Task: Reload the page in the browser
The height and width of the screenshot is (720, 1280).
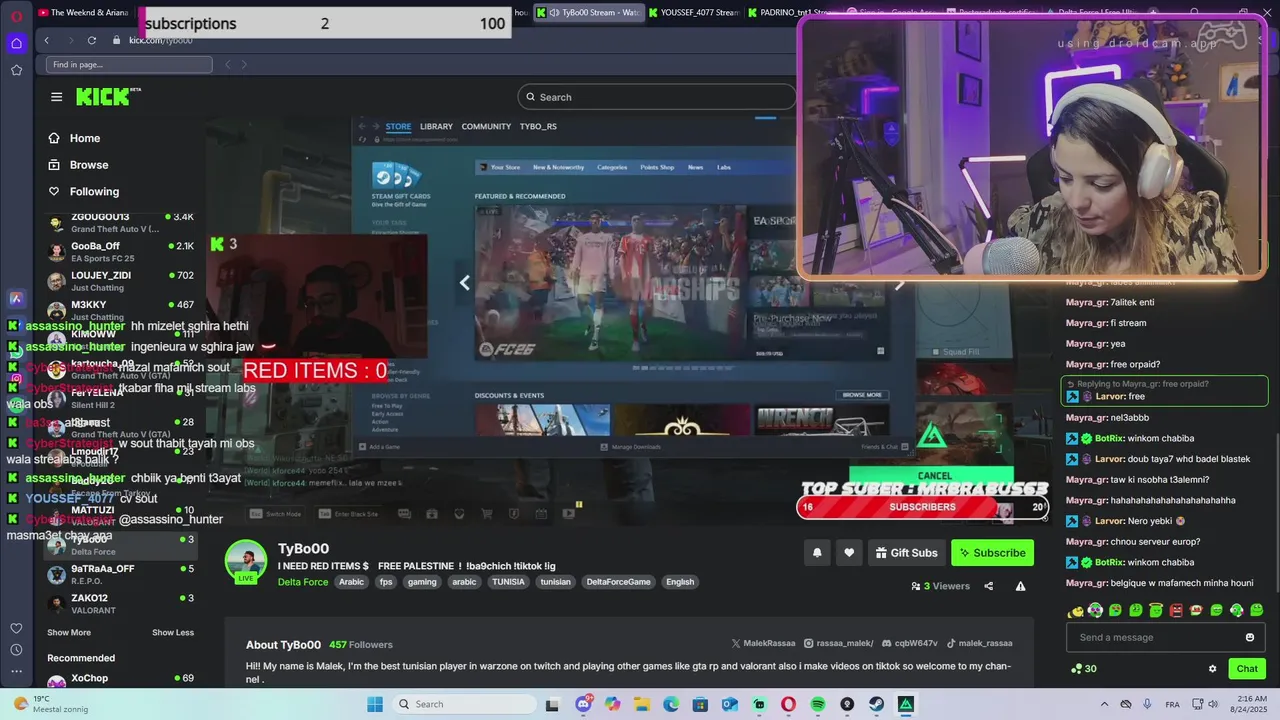Action: click(92, 40)
